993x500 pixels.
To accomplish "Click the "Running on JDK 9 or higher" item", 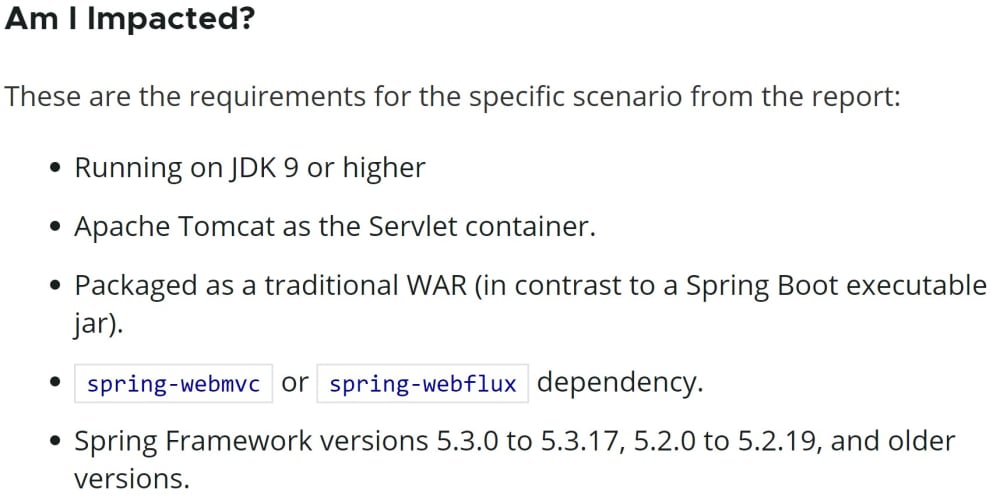I will click(250, 168).
